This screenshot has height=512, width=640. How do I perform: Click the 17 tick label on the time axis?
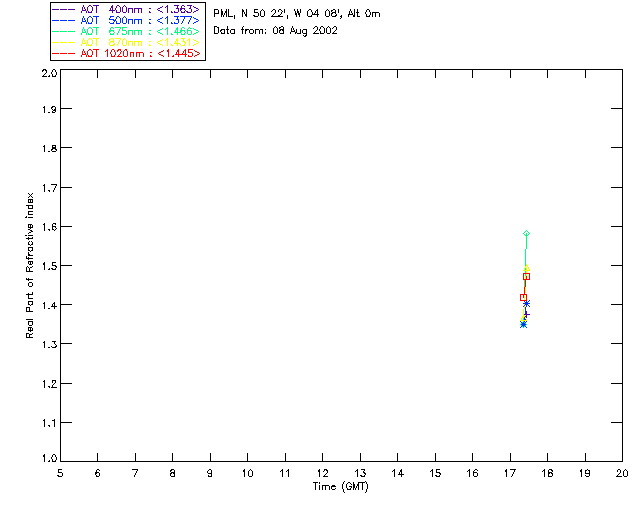[x=510, y=473]
